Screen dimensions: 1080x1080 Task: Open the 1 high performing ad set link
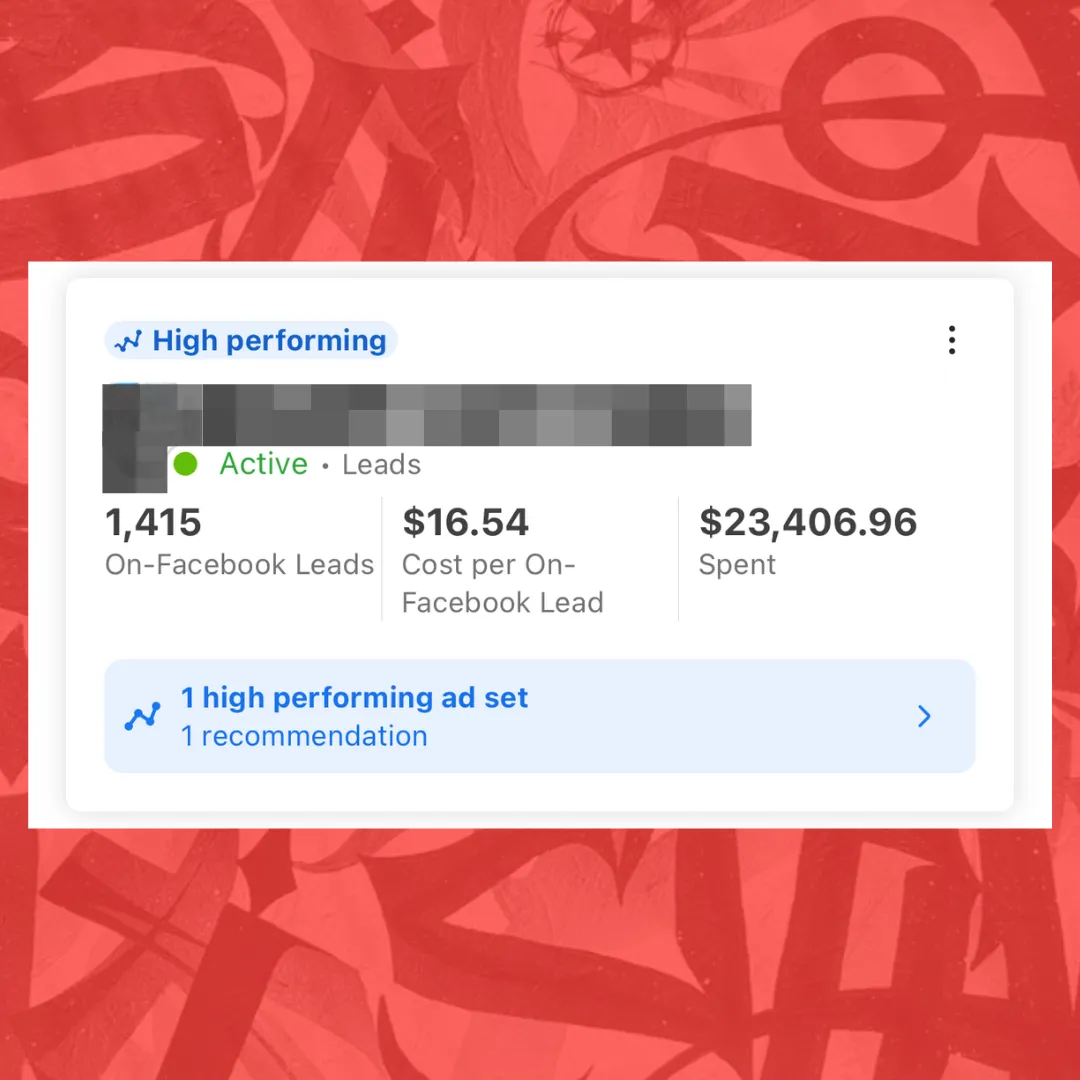(354, 698)
